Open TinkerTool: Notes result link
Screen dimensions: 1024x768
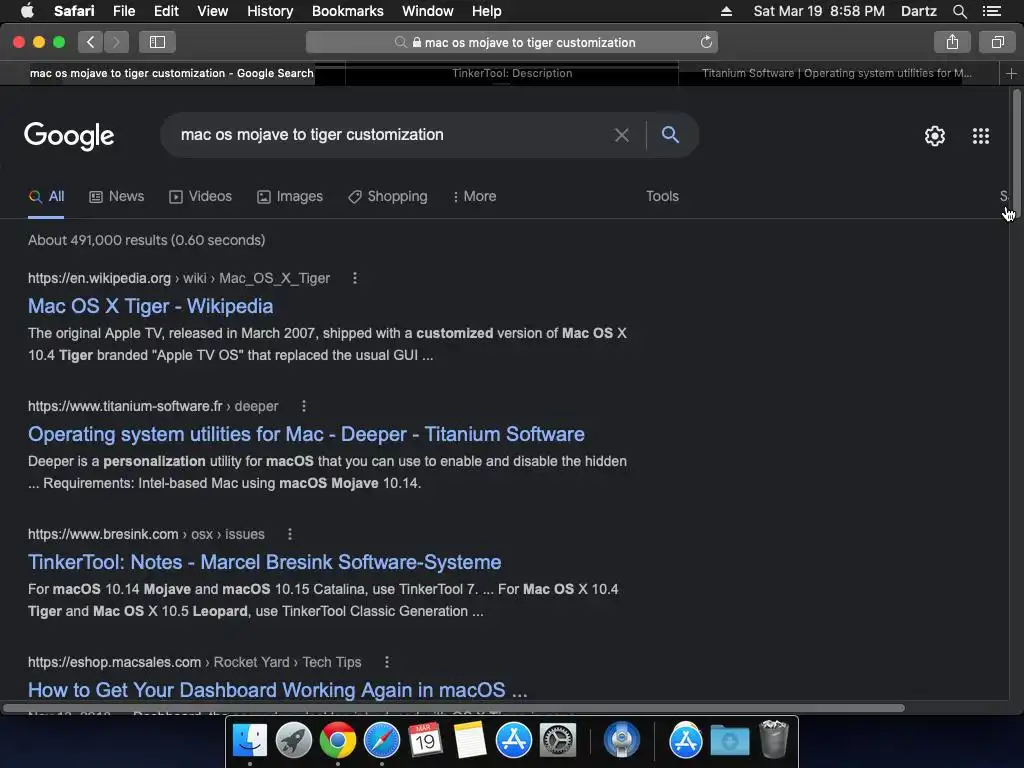coord(264,562)
